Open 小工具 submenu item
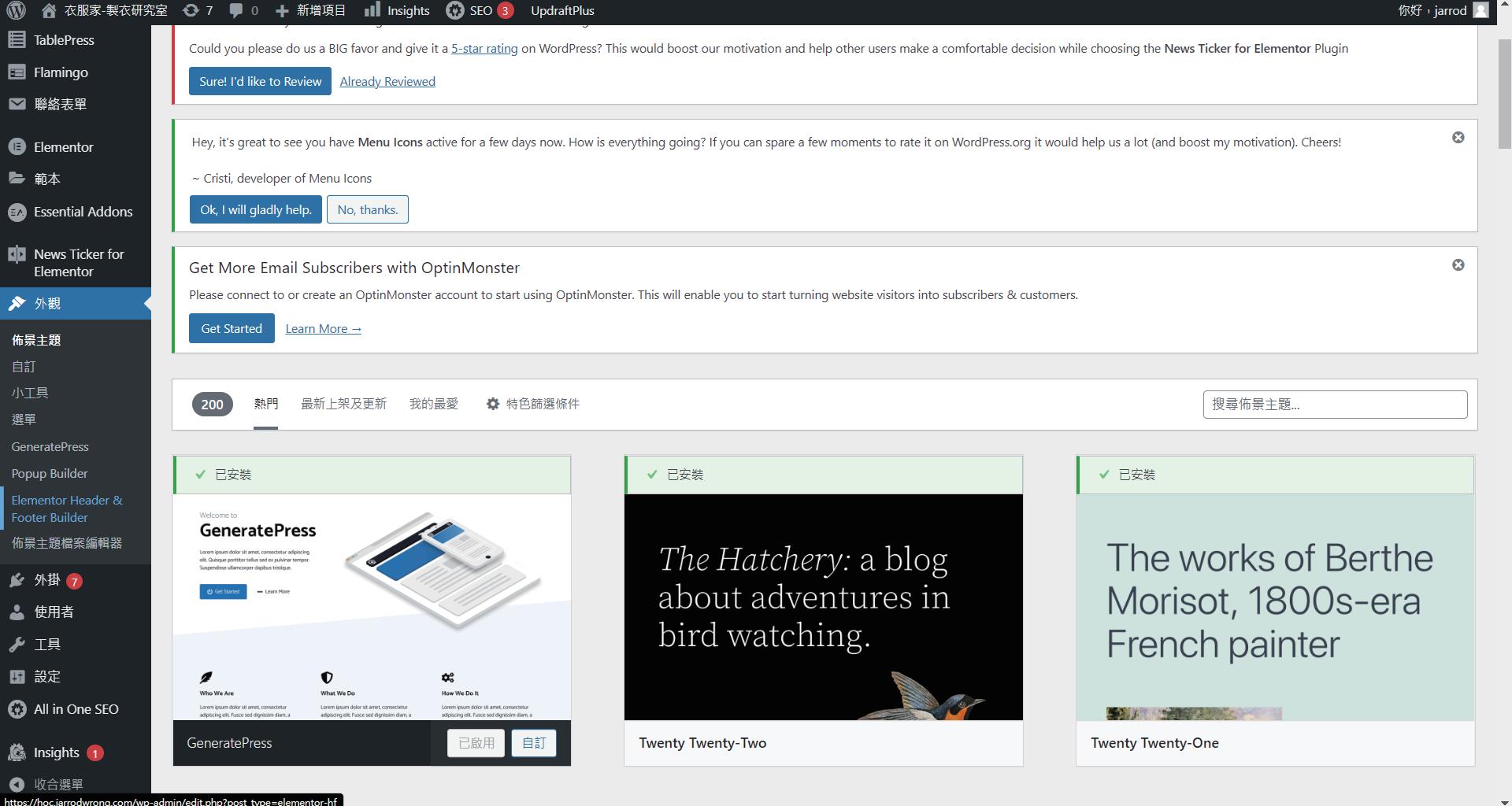The width and height of the screenshot is (1512, 806). tap(30, 393)
